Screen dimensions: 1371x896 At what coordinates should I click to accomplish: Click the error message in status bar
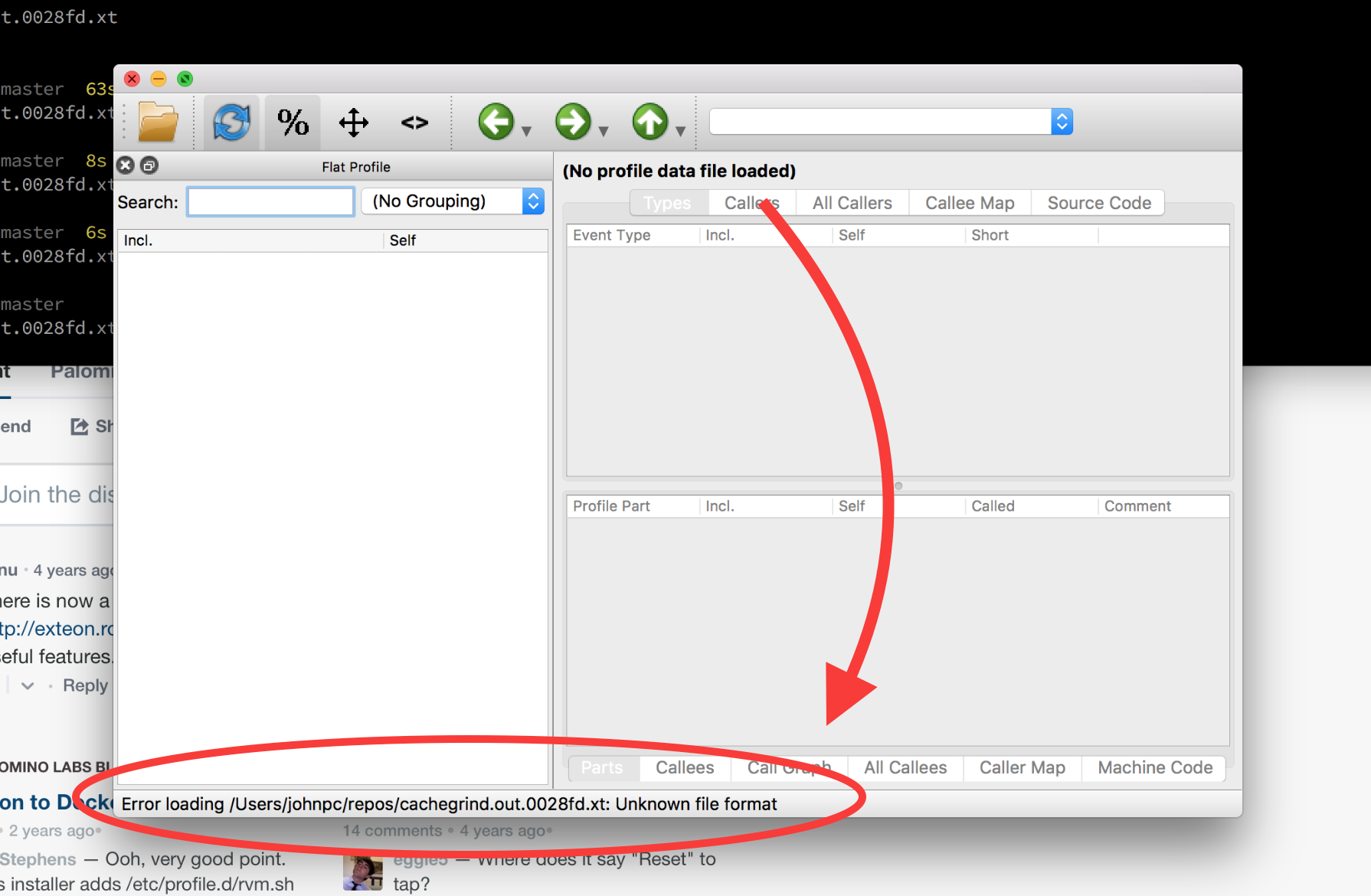coord(449,804)
